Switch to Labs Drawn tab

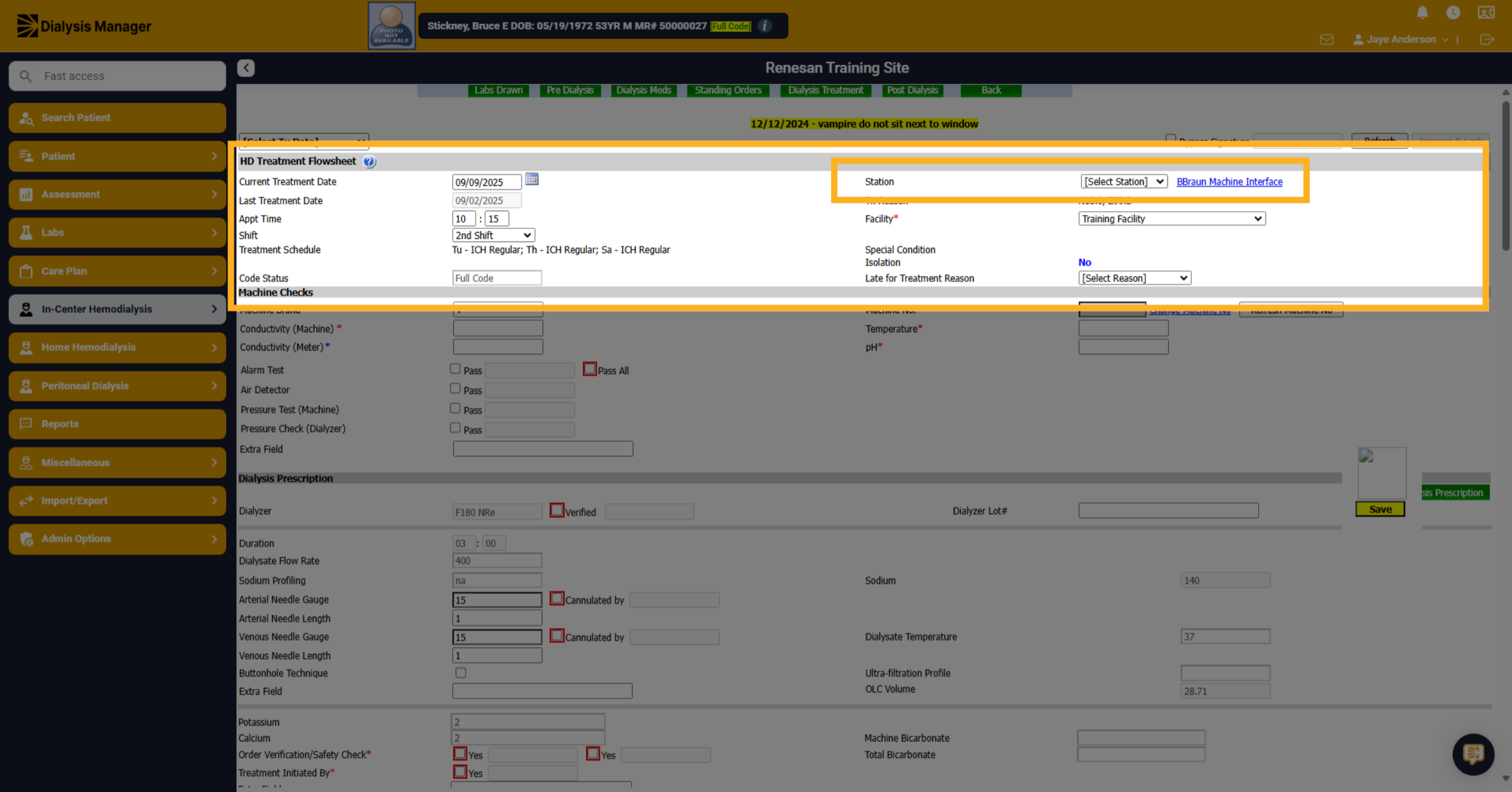click(498, 90)
